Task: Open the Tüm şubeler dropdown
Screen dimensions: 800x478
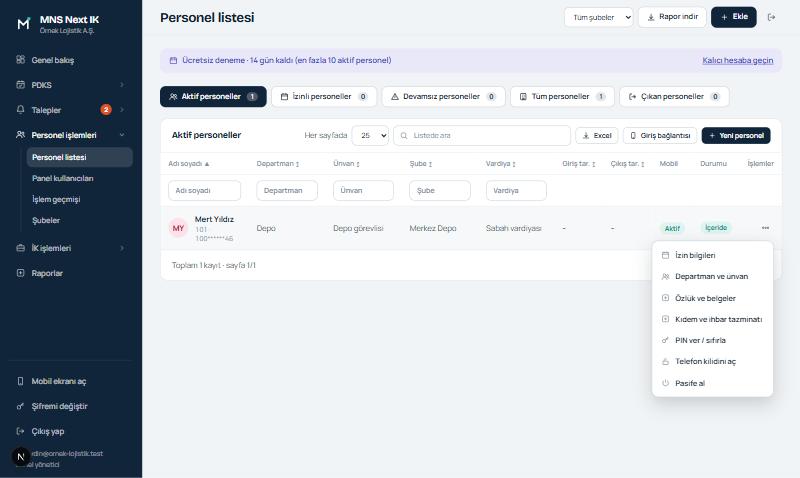Action: click(598, 17)
